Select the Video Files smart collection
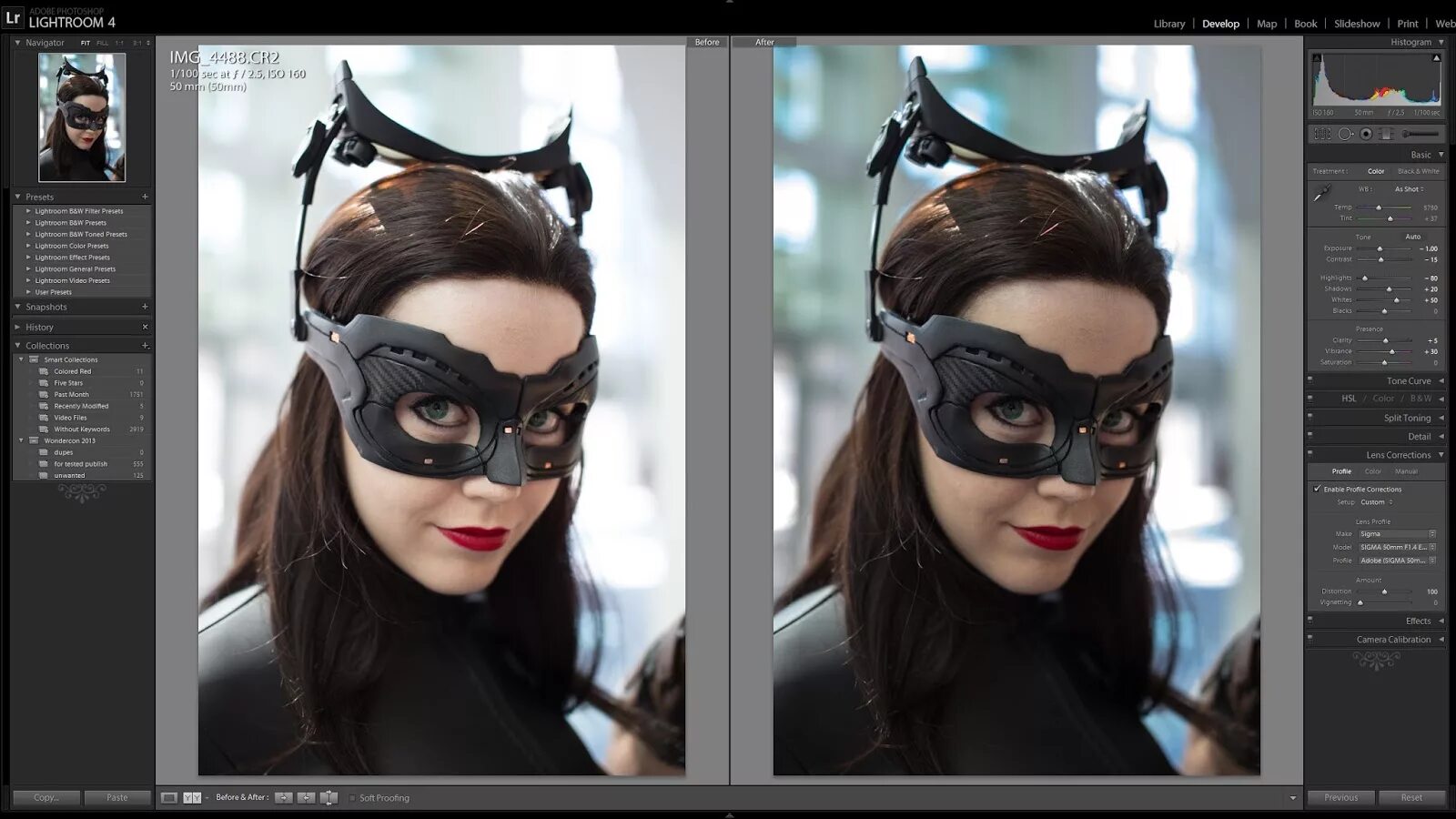Image resolution: width=1456 pixels, height=819 pixels. pos(70,418)
